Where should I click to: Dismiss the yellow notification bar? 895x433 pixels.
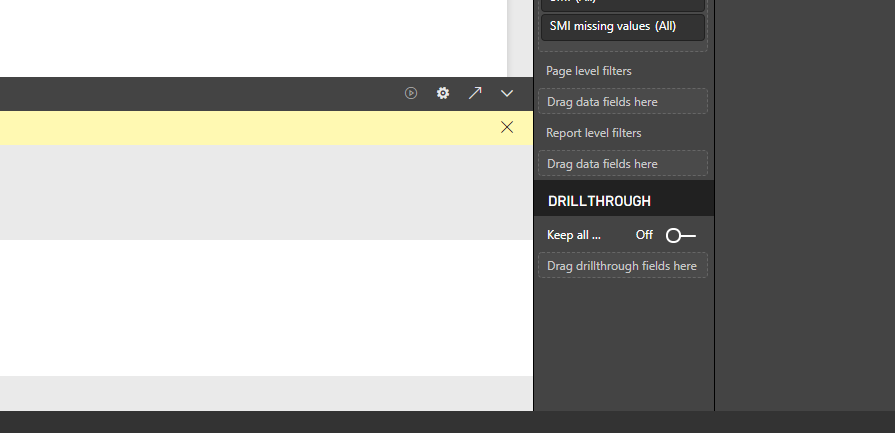(x=507, y=127)
